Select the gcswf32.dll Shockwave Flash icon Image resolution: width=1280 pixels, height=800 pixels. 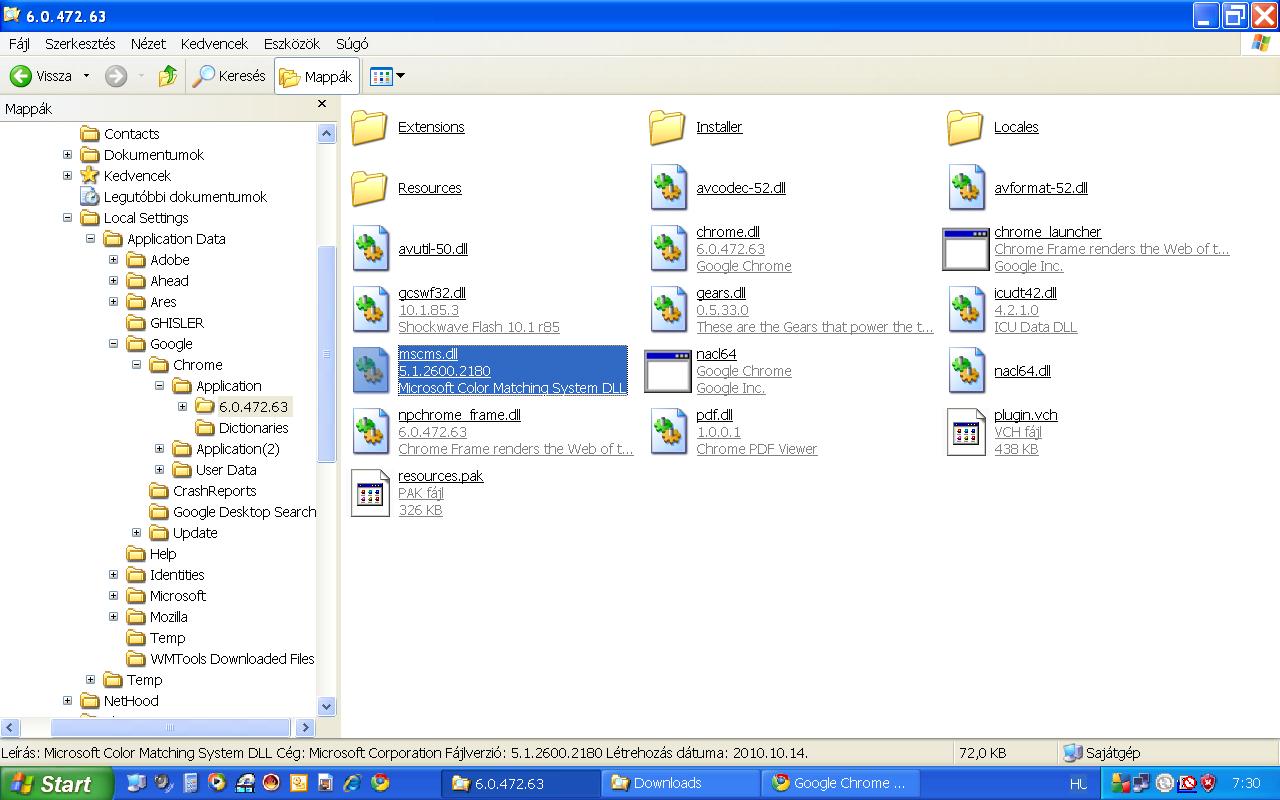370,310
